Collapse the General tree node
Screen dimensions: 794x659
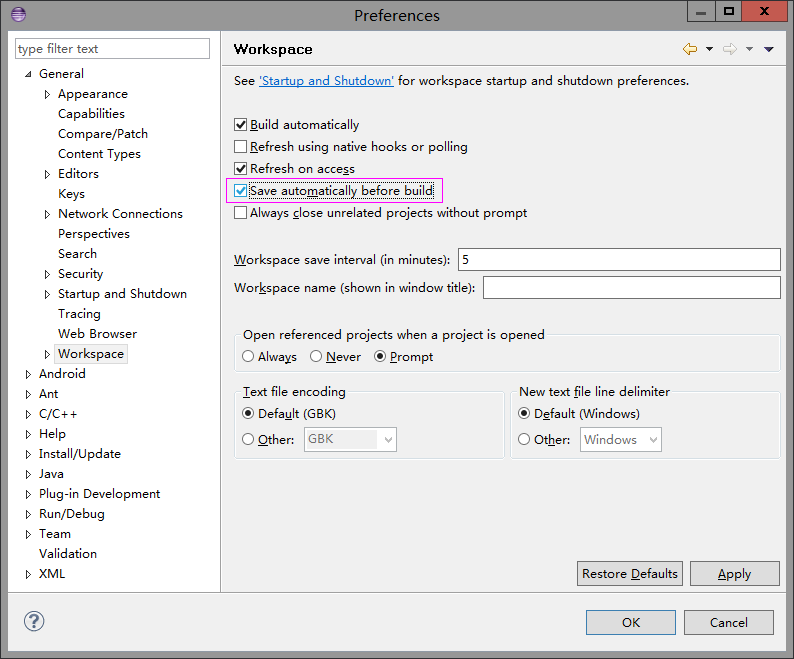[x=28, y=74]
